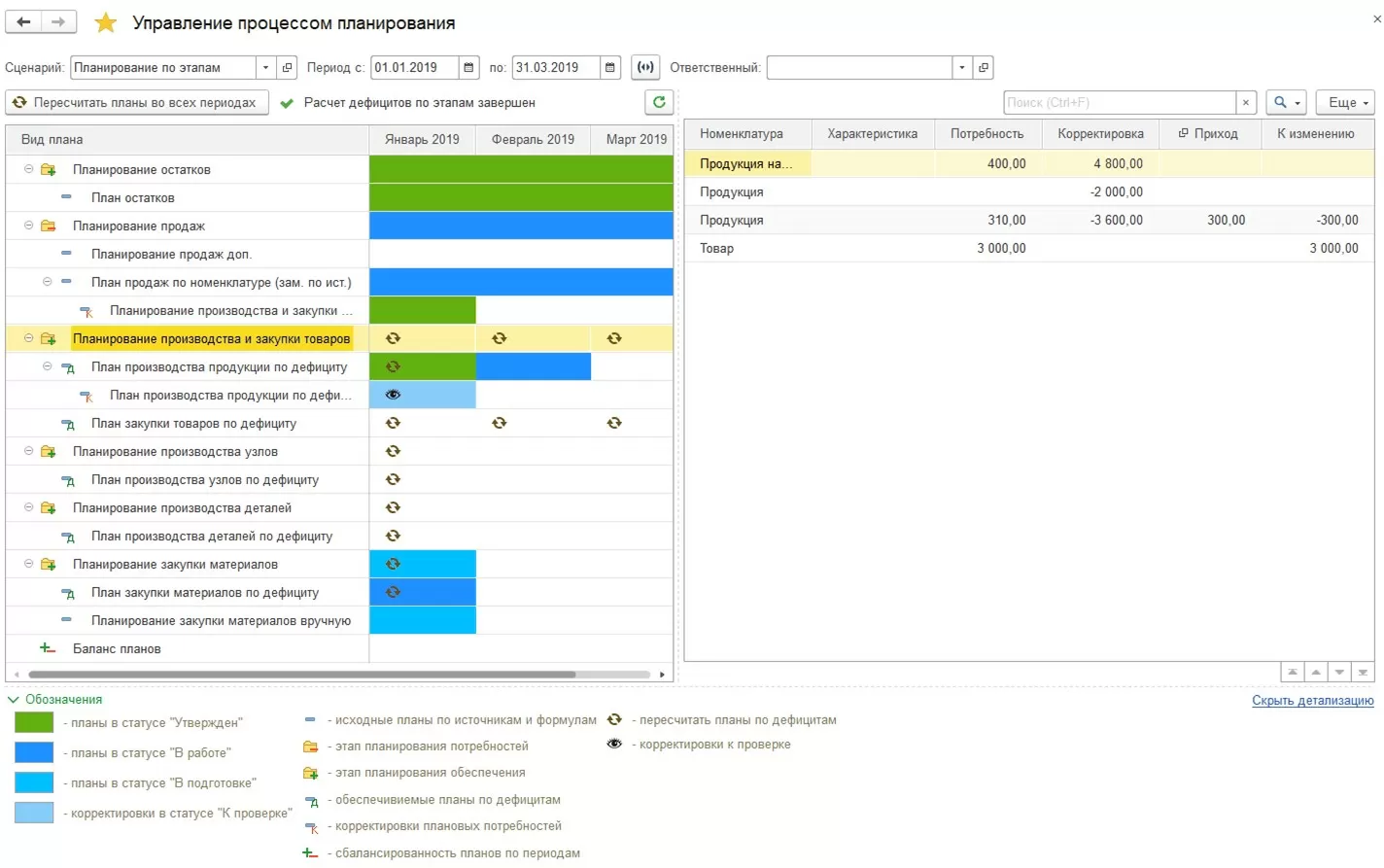Click Пересчитать планы во всех периодах

[136, 102]
